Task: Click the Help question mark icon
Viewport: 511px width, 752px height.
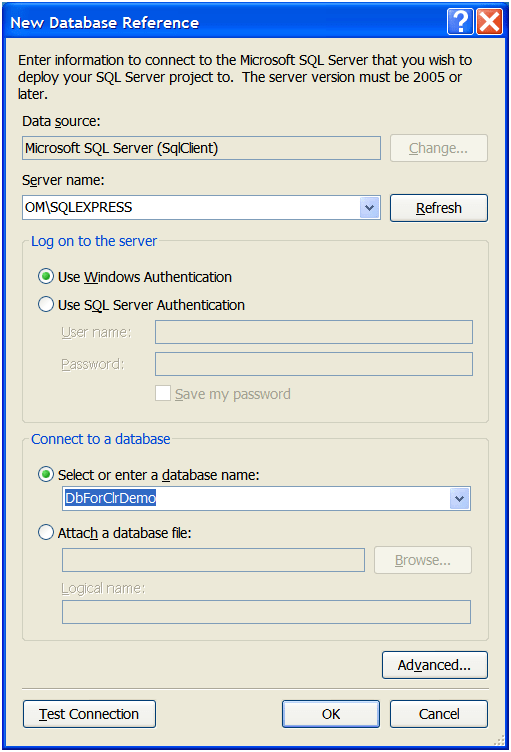Action: (460, 22)
